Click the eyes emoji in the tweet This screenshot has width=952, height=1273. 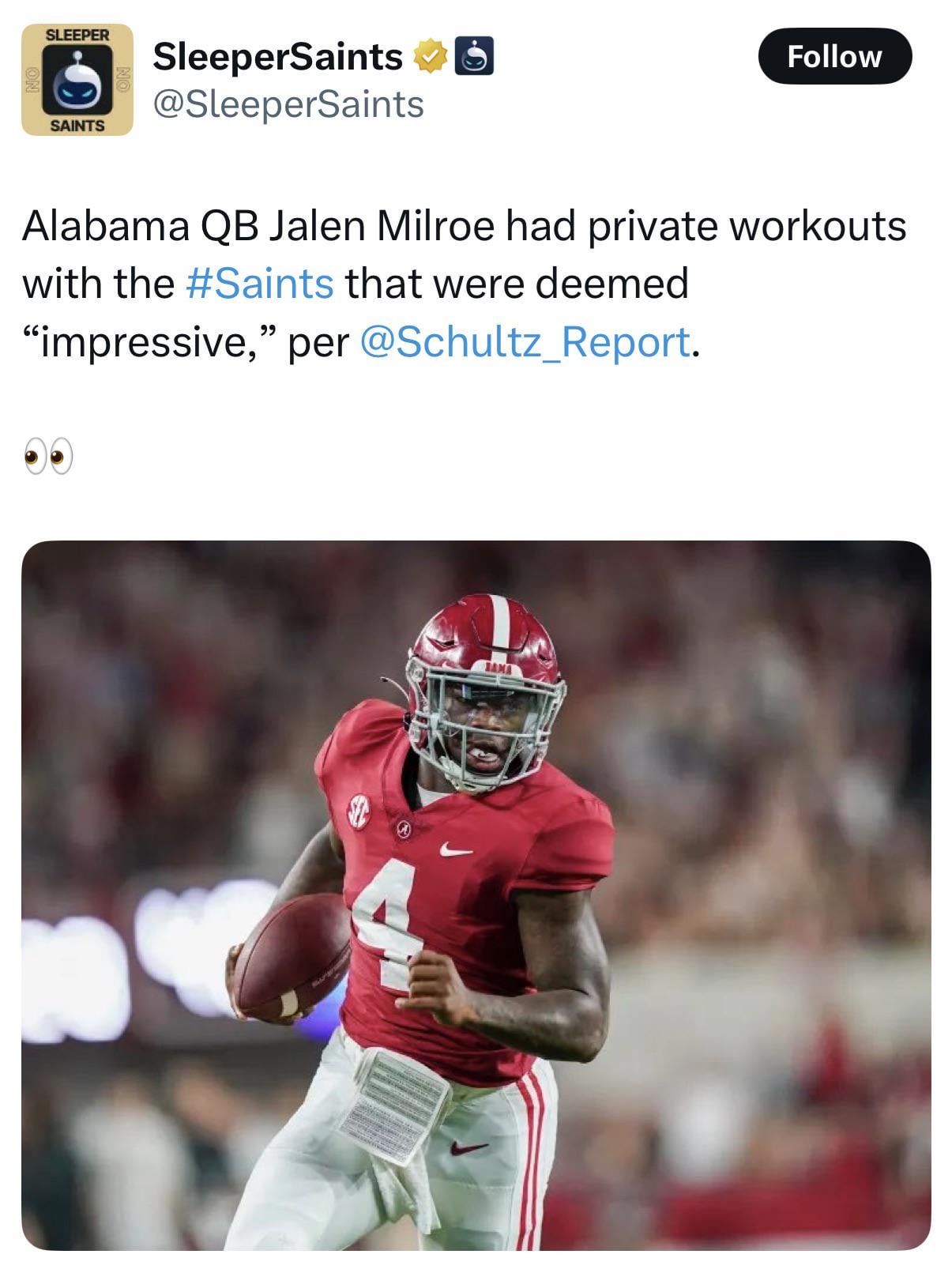(48, 456)
